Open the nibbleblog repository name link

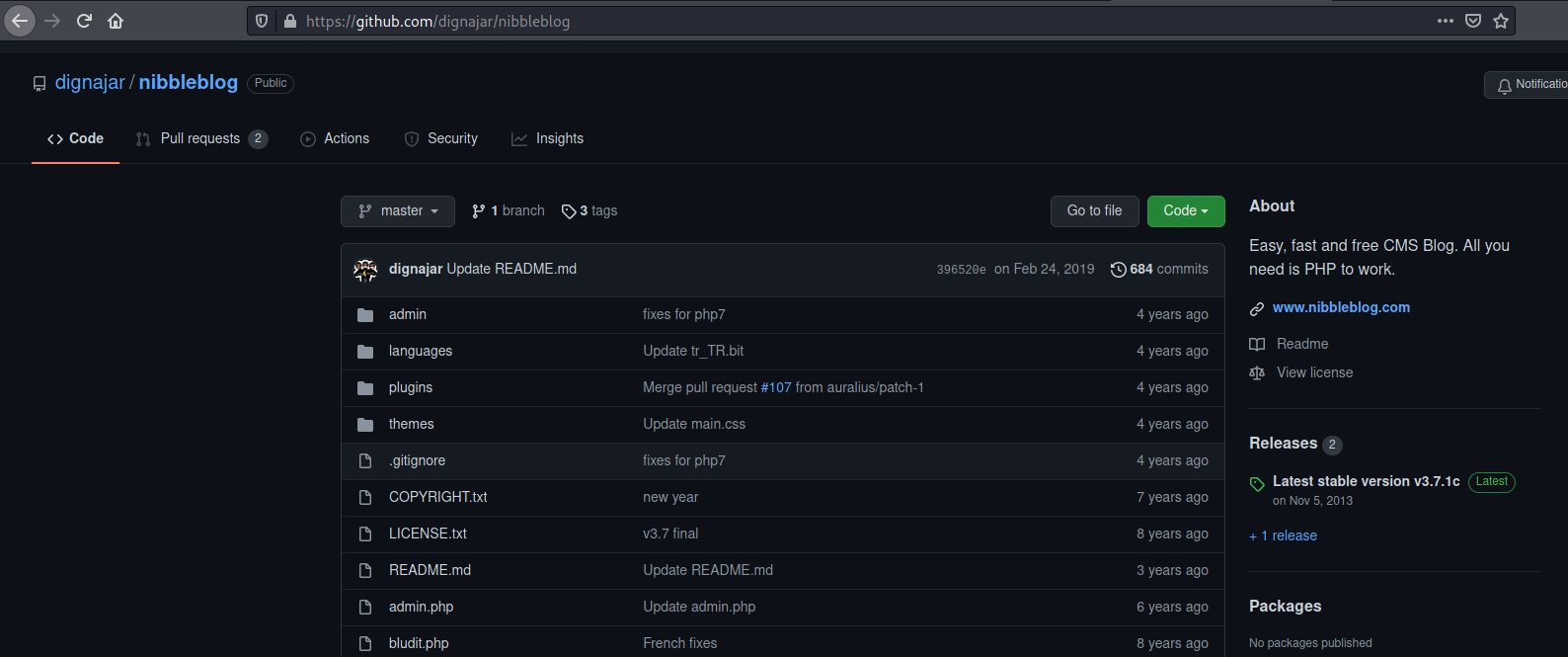[x=188, y=82]
